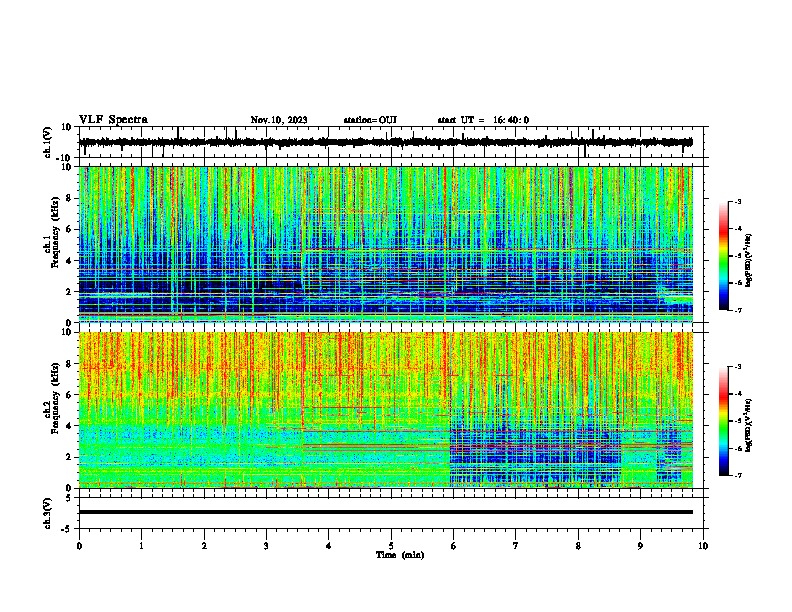Click the "ch.3(V)" axis label
Screen dimensions: 792x612
click(48, 513)
